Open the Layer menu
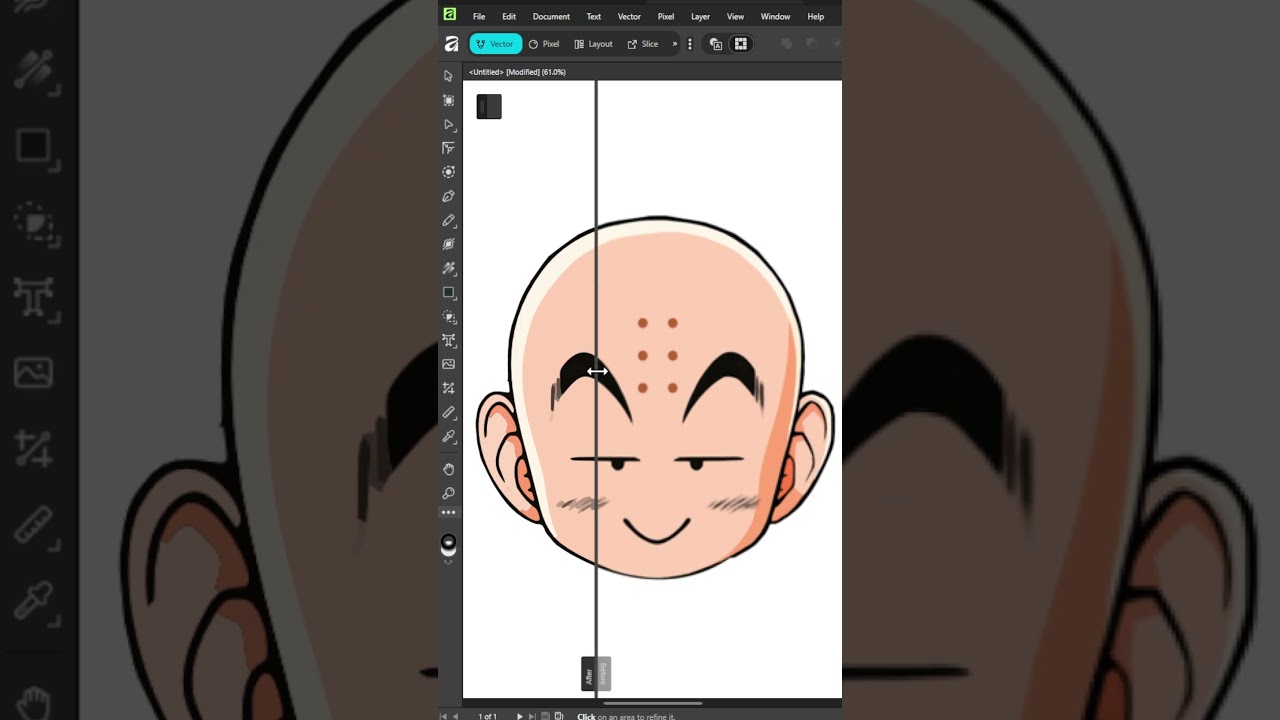 coord(700,17)
